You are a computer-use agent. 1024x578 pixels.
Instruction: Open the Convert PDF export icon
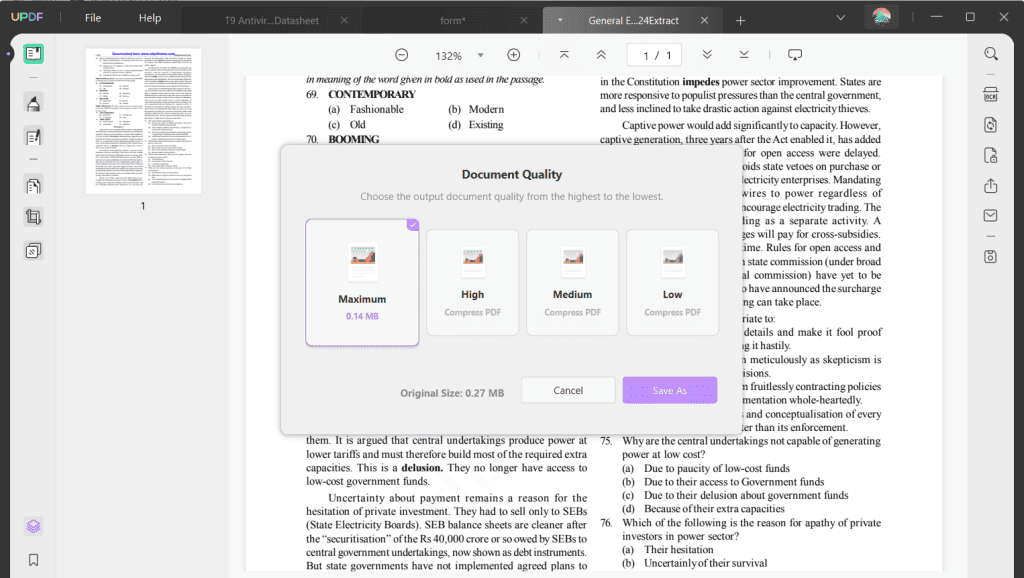pos(991,125)
